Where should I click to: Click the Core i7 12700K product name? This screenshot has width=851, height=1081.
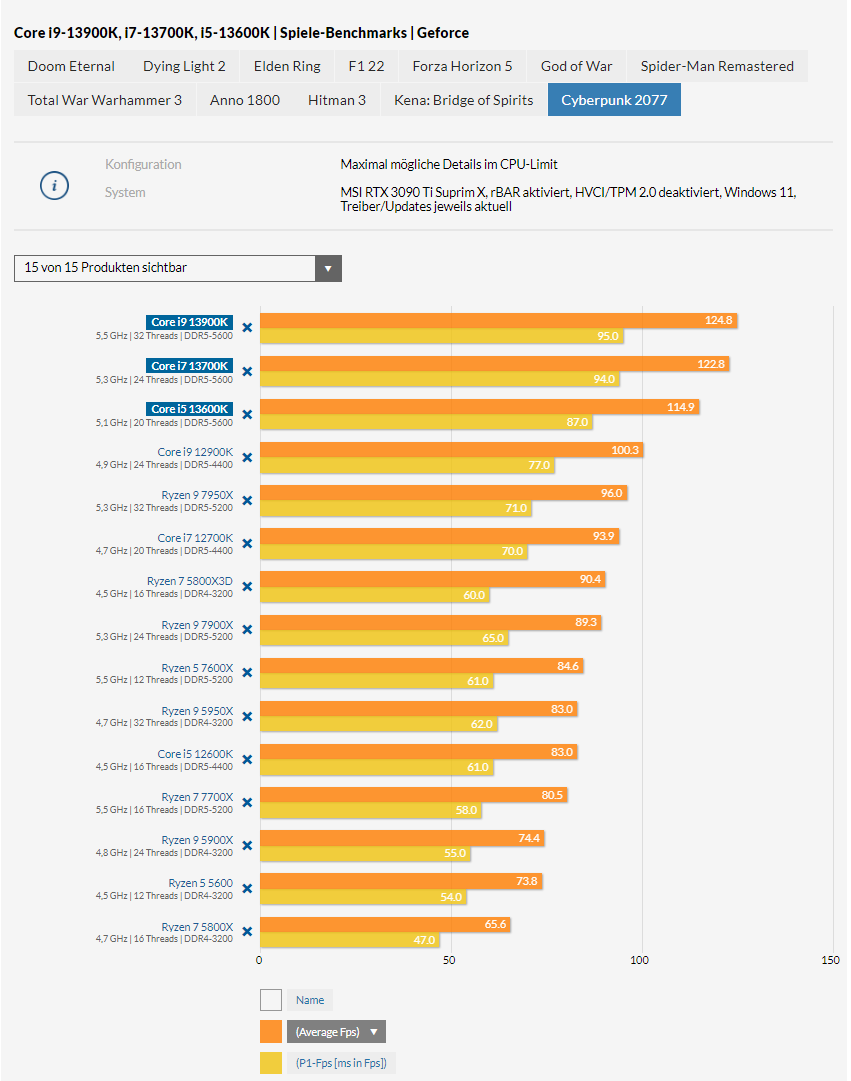195,538
